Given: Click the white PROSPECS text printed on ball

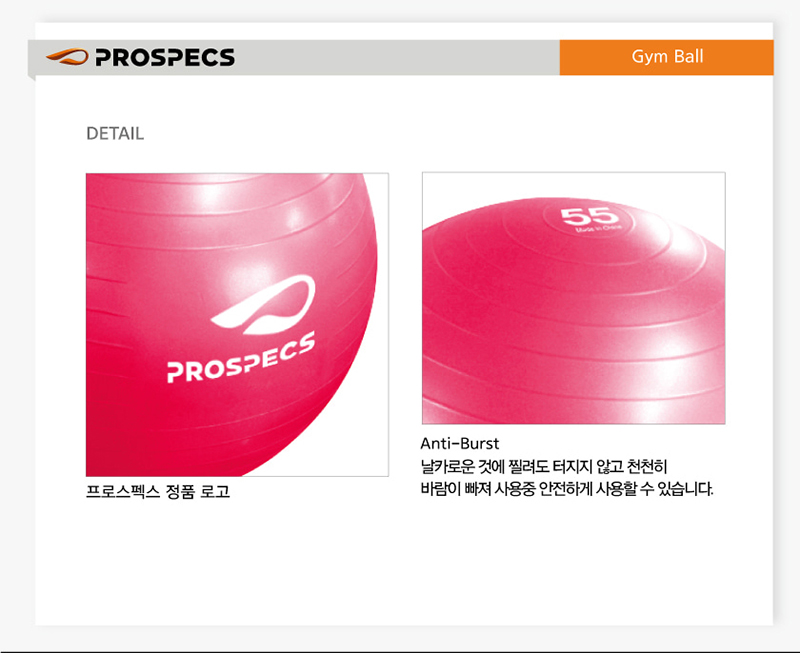Looking at the screenshot, I should (x=241, y=357).
